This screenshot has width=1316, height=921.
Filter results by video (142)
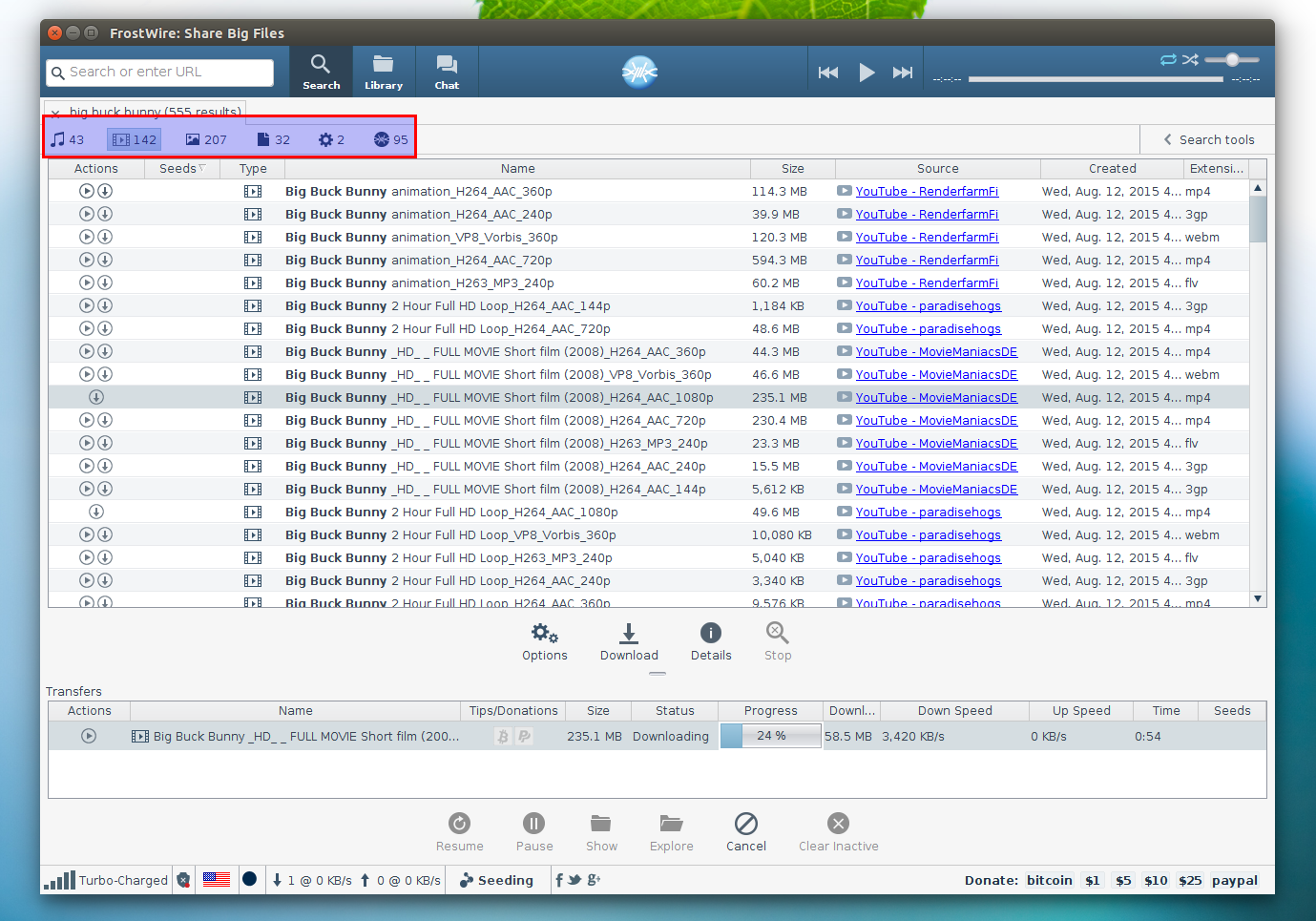[135, 139]
